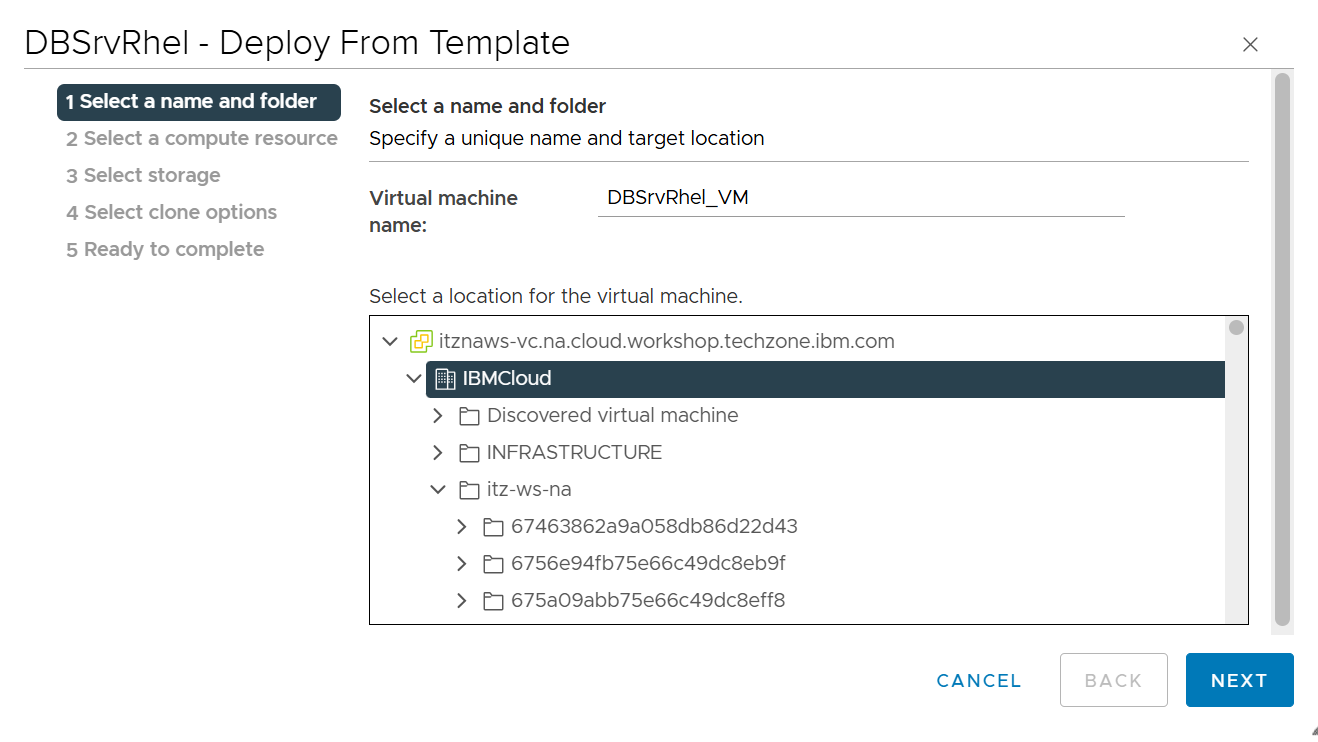Click the vCenter server icon beside itznaws-vc
The width and height of the screenshot is (1318, 742).
point(420,340)
